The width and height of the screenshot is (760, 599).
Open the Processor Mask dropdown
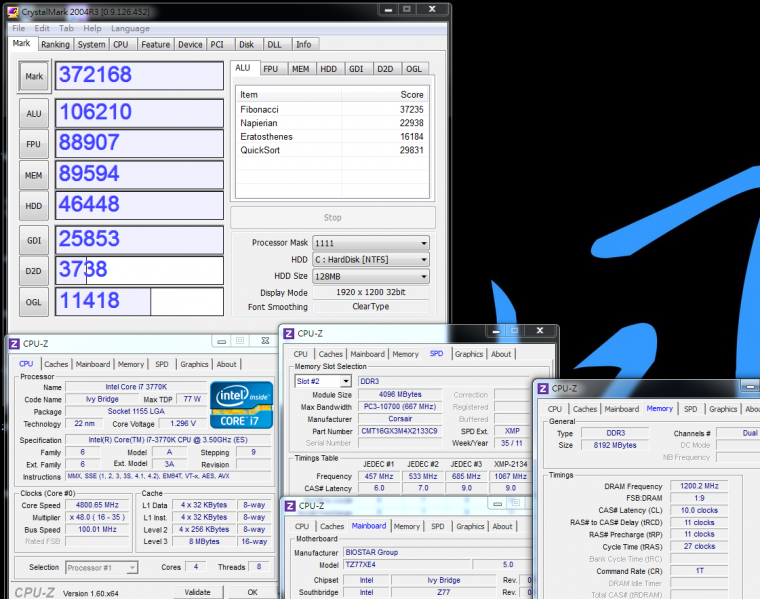tap(369, 243)
